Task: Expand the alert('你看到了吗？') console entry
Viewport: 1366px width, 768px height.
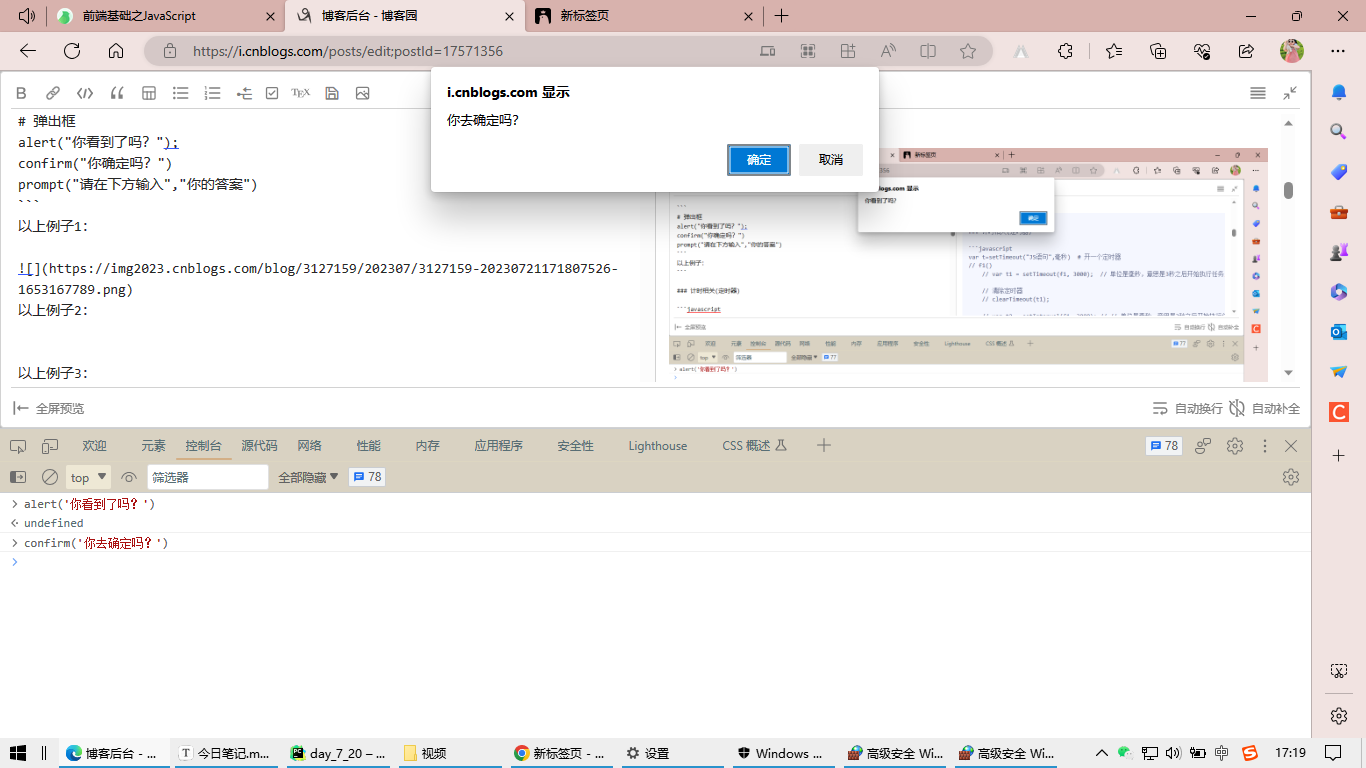Action: tap(14, 504)
